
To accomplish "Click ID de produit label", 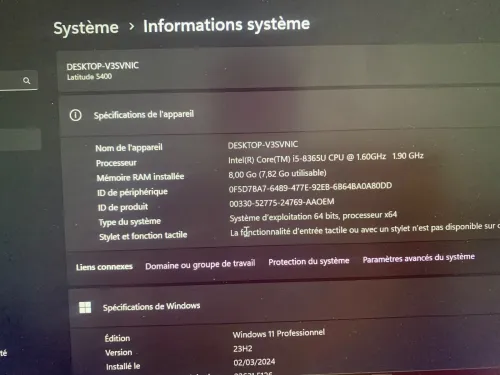I will tap(123, 207).
